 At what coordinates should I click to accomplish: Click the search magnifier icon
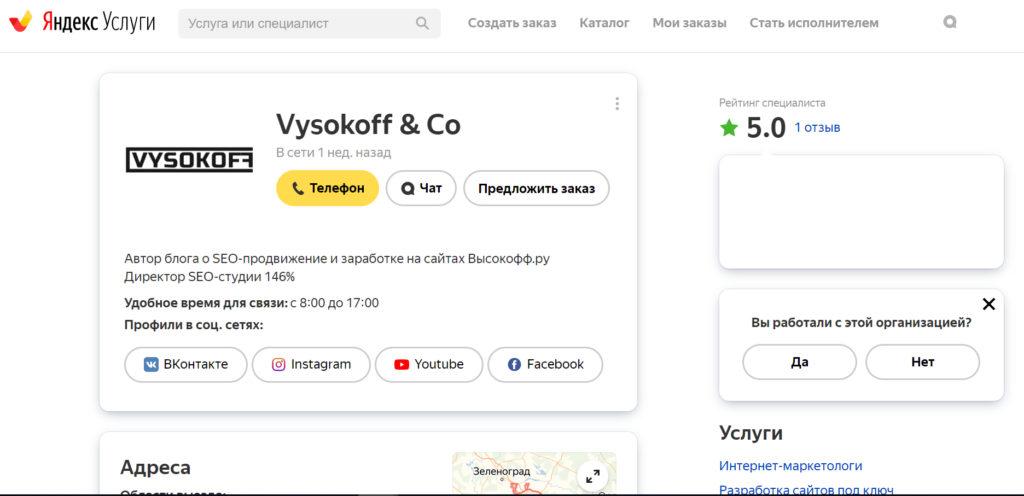pyautogui.click(x=423, y=23)
